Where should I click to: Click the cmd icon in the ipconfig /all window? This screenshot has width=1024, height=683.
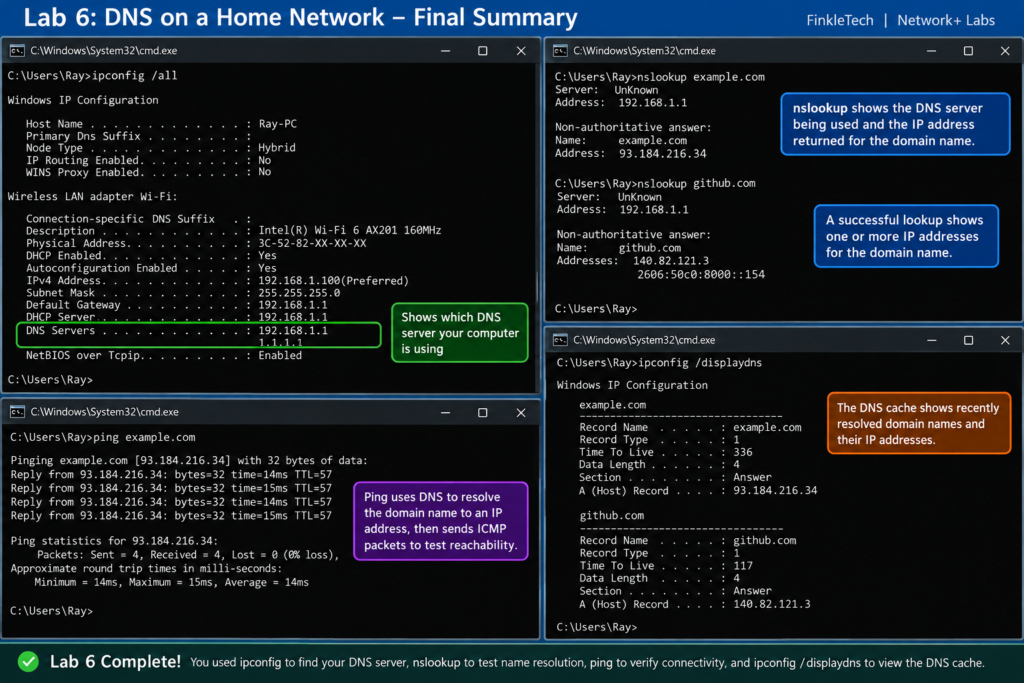(x=17, y=51)
